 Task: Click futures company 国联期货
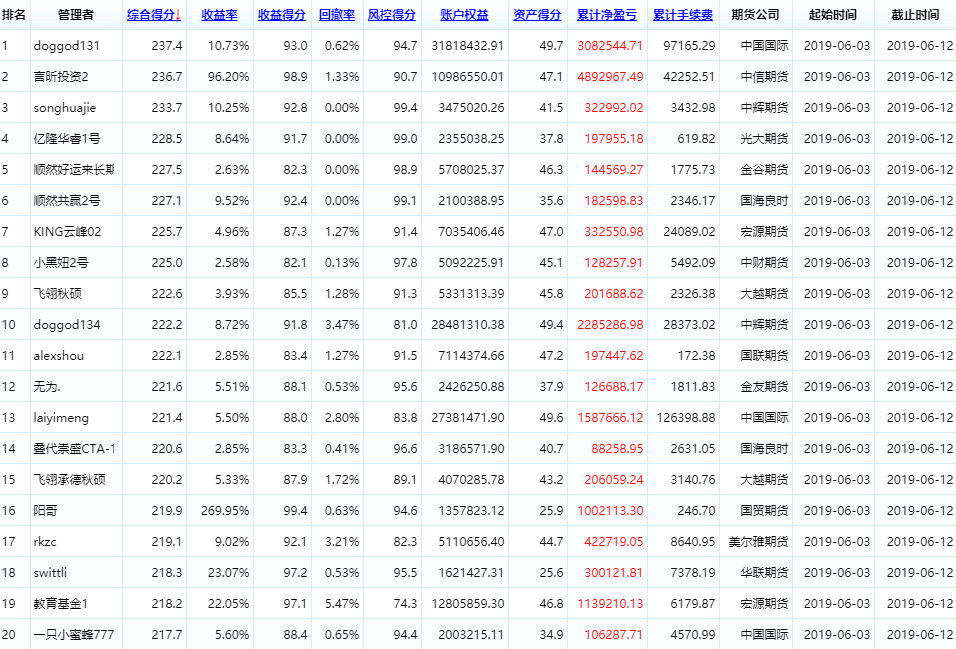(764, 356)
